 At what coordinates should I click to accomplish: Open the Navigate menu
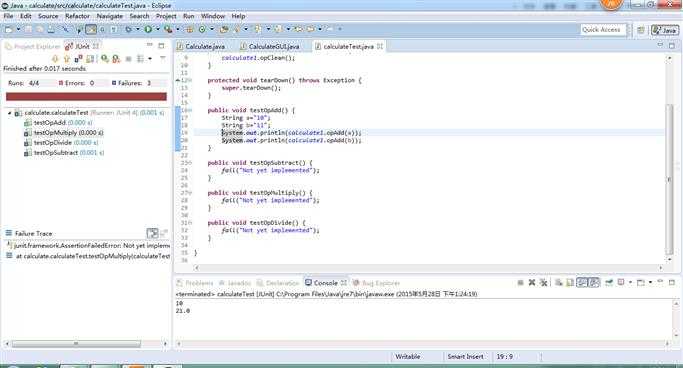(x=110, y=16)
